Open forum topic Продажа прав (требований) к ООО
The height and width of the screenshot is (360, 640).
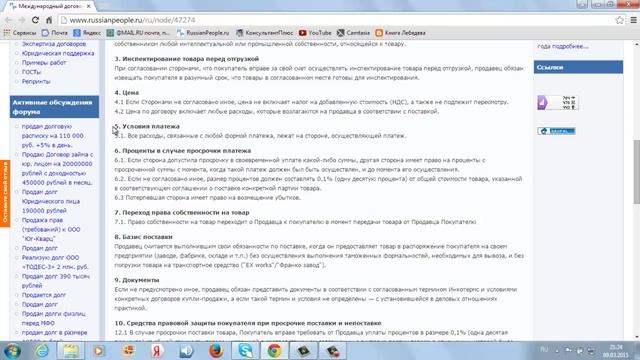[51, 229]
